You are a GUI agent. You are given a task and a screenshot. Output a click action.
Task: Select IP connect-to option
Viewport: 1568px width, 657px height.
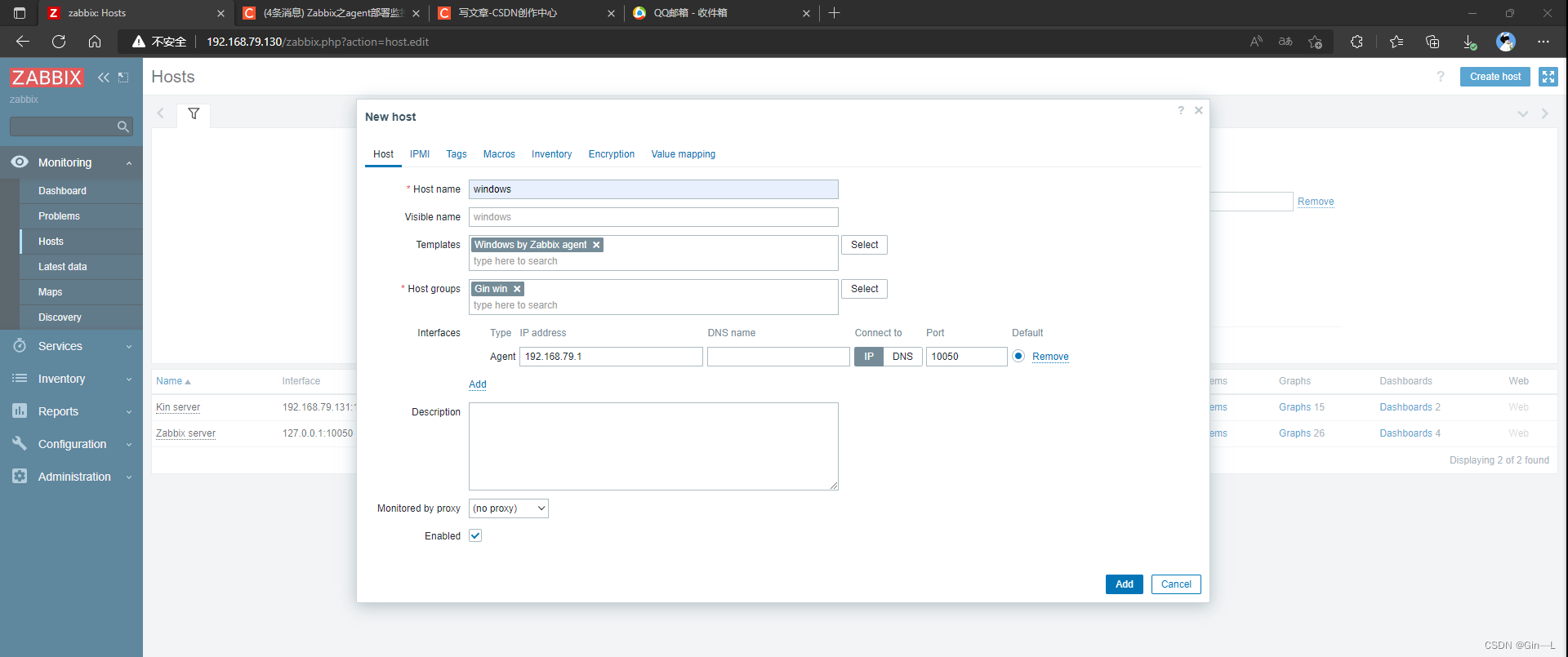(x=869, y=357)
